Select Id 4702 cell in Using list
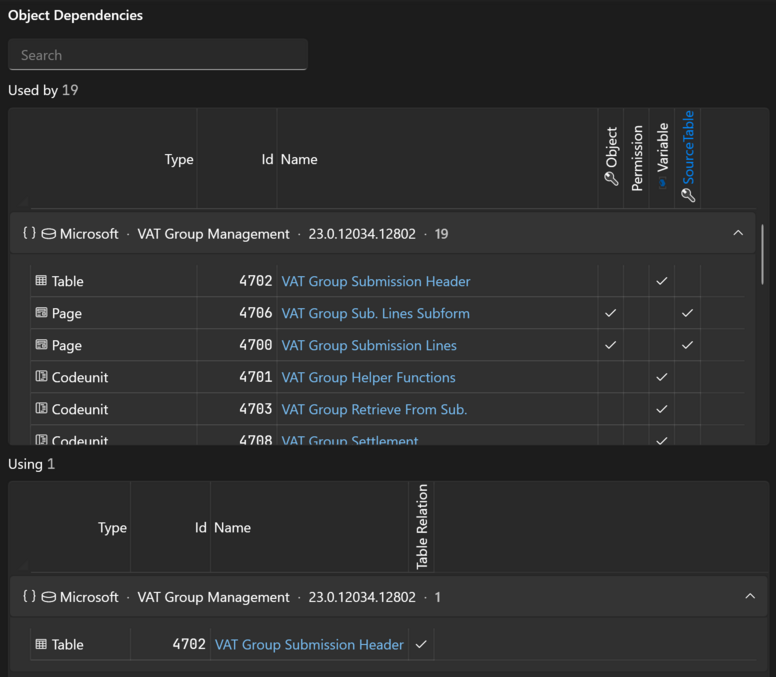Image resolution: width=776 pixels, height=677 pixels. click(x=189, y=644)
